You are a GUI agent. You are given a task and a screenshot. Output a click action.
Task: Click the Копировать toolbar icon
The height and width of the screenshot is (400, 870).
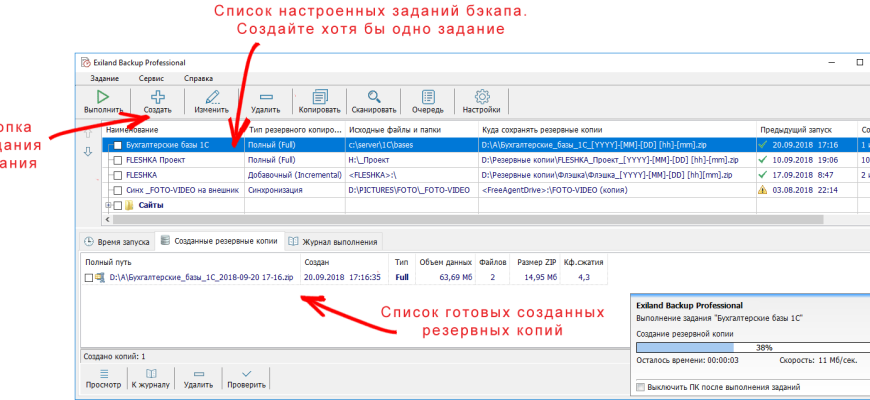[319, 98]
